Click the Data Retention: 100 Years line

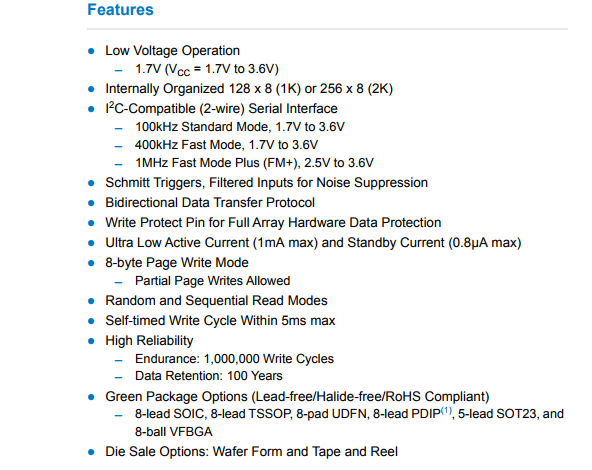(209, 376)
